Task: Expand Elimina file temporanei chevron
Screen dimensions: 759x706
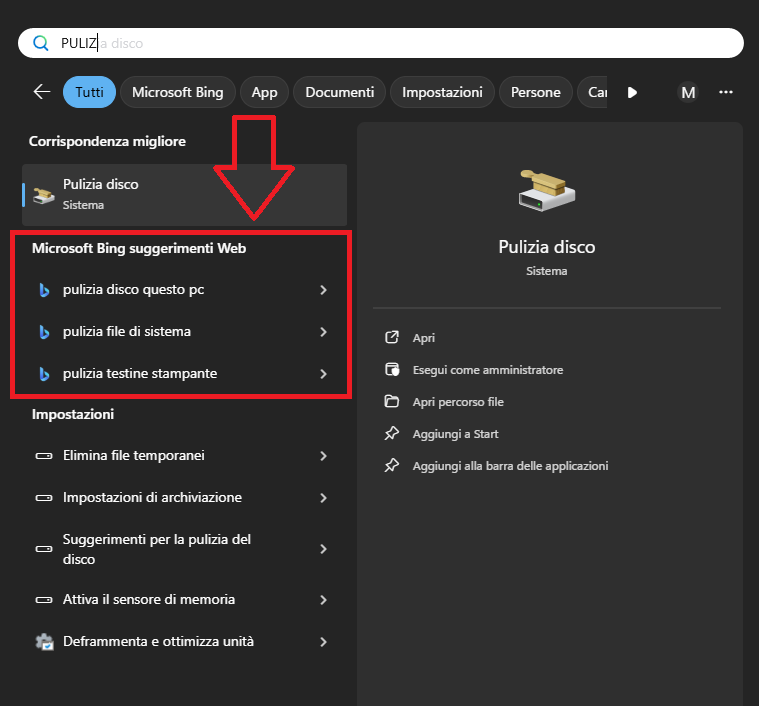Action: (x=323, y=456)
